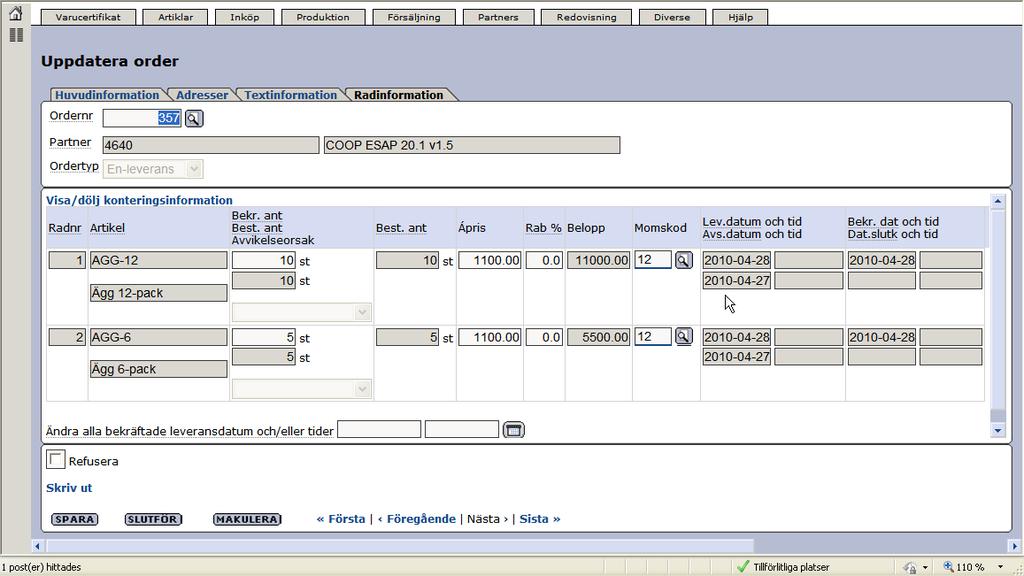Screen dimensions: 1024x576
Task: Click the horizontal scrollbar thumb
Action: tap(399, 545)
